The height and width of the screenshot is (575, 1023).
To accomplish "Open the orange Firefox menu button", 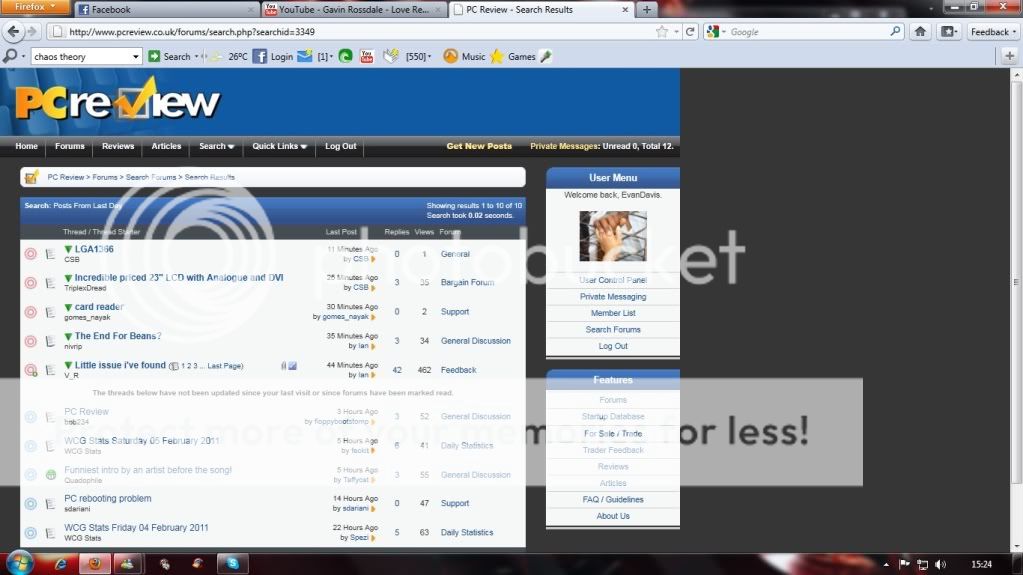I will (35, 7).
